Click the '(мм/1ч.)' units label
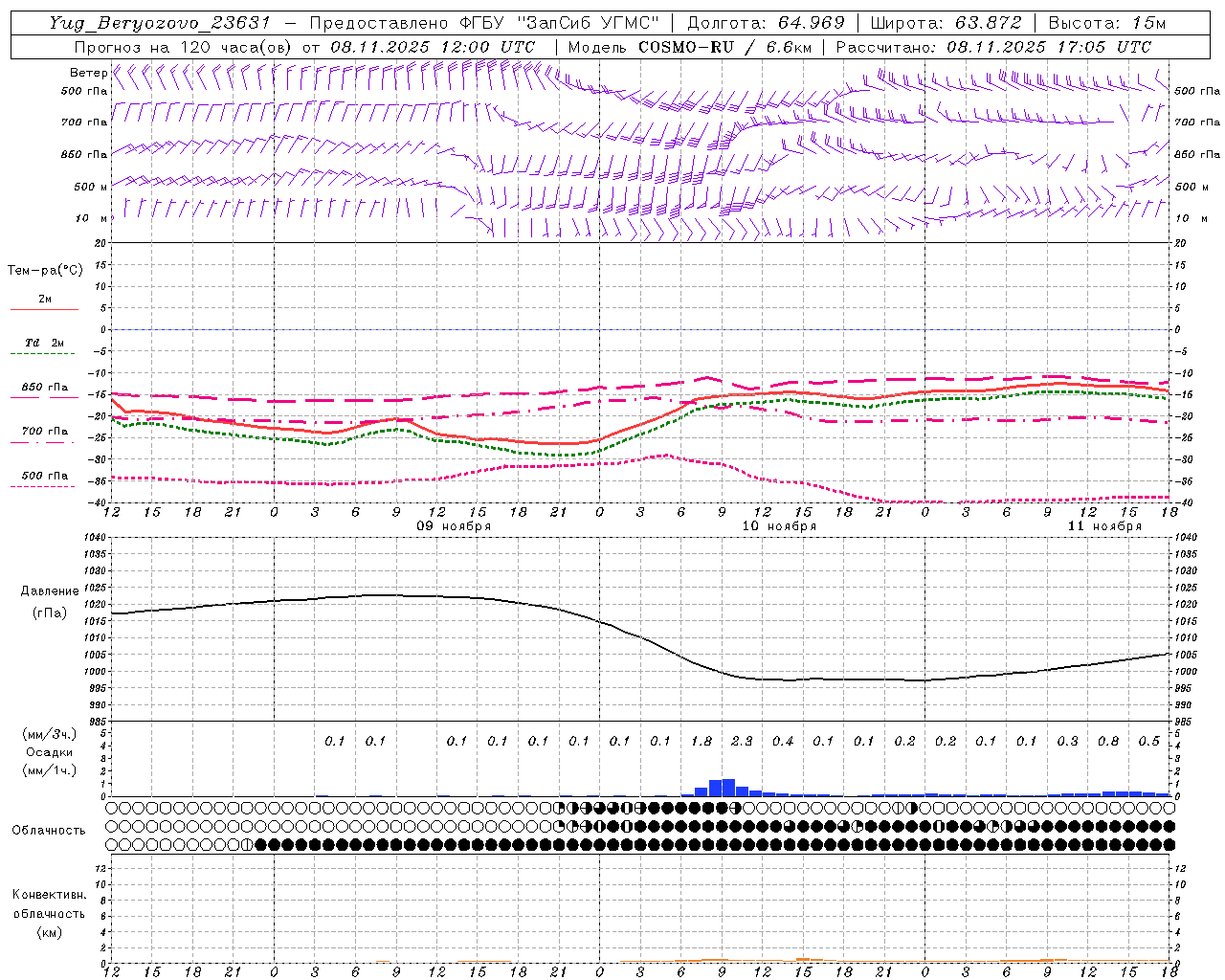1225x980 pixels. pos(50,771)
